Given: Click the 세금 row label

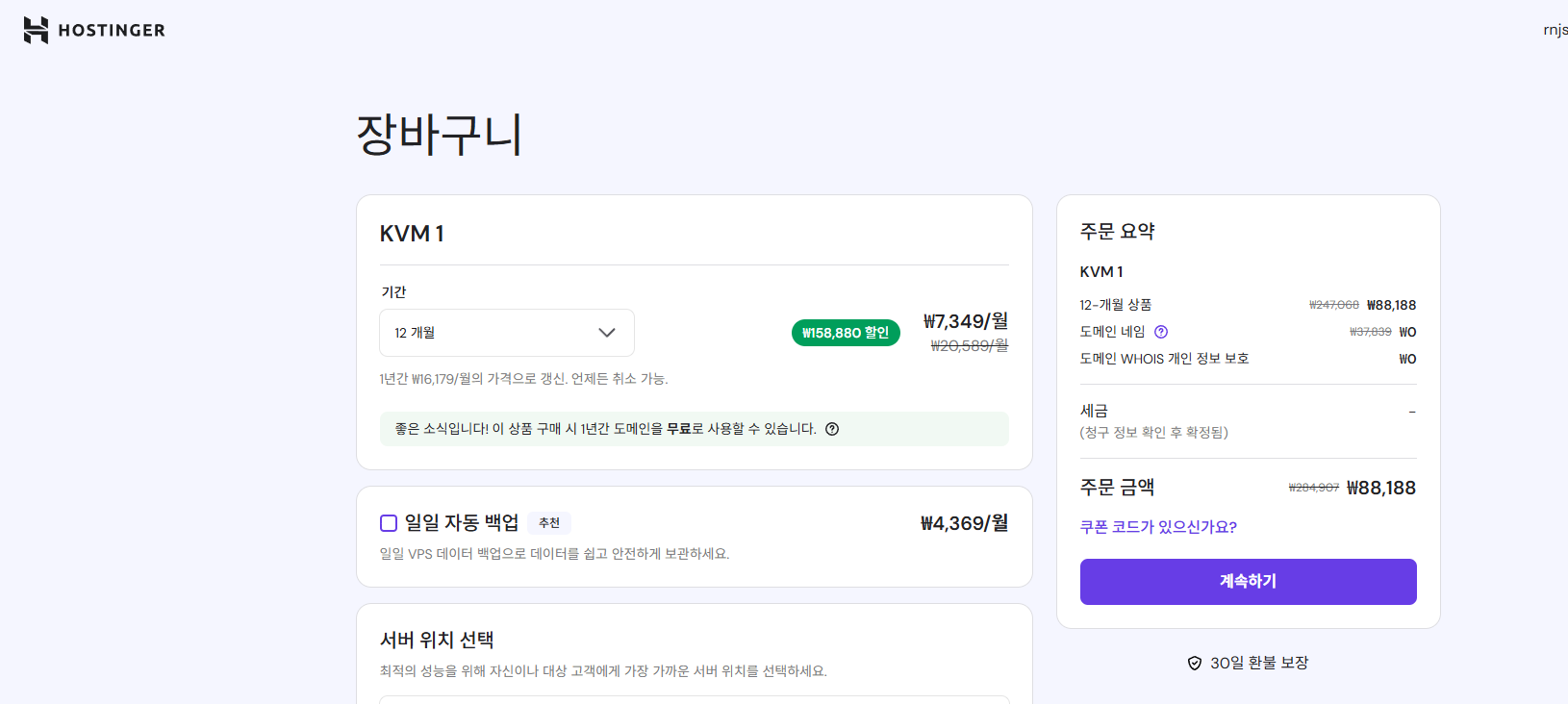Looking at the screenshot, I should [1094, 411].
